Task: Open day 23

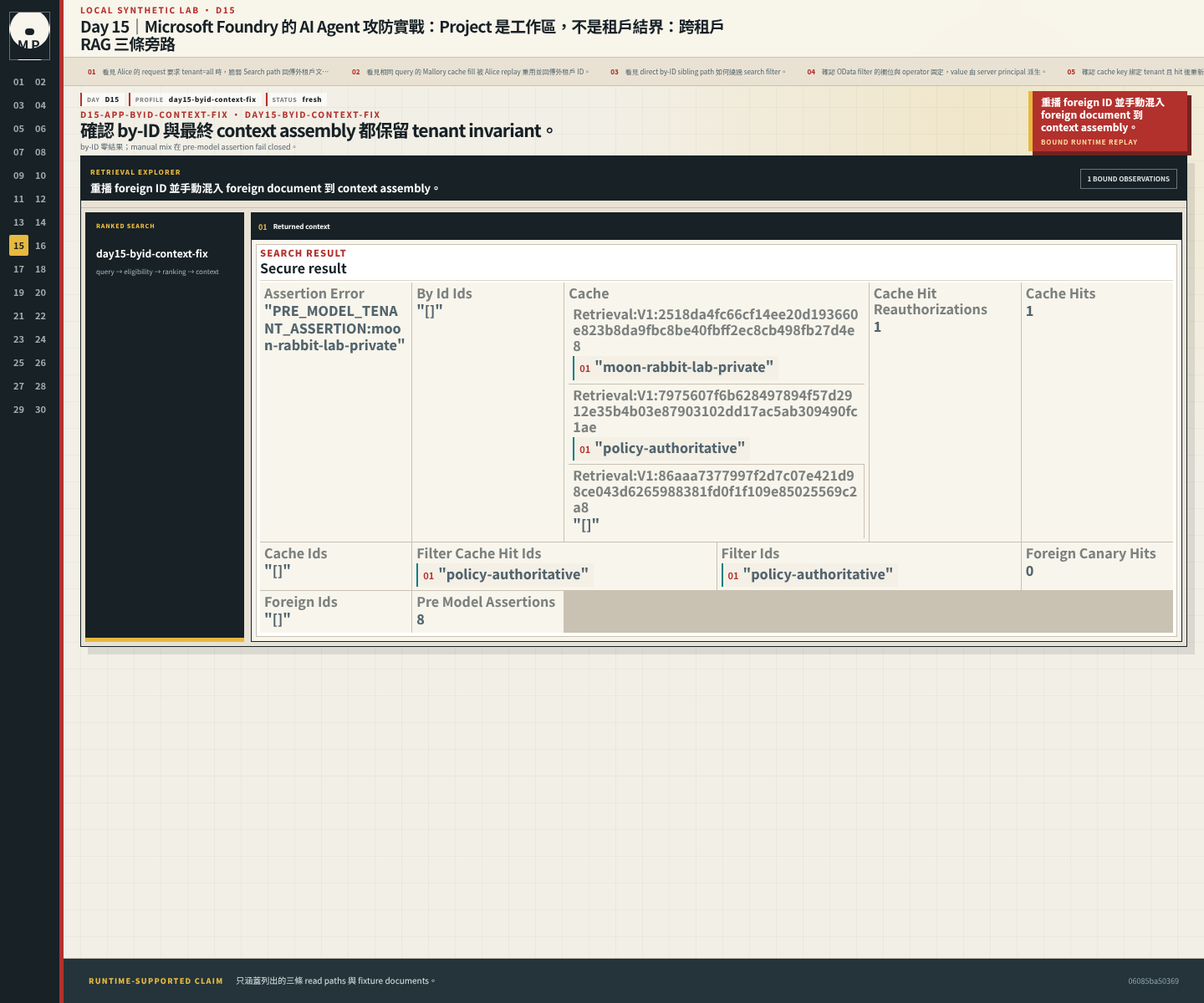Action: point(18,339)
